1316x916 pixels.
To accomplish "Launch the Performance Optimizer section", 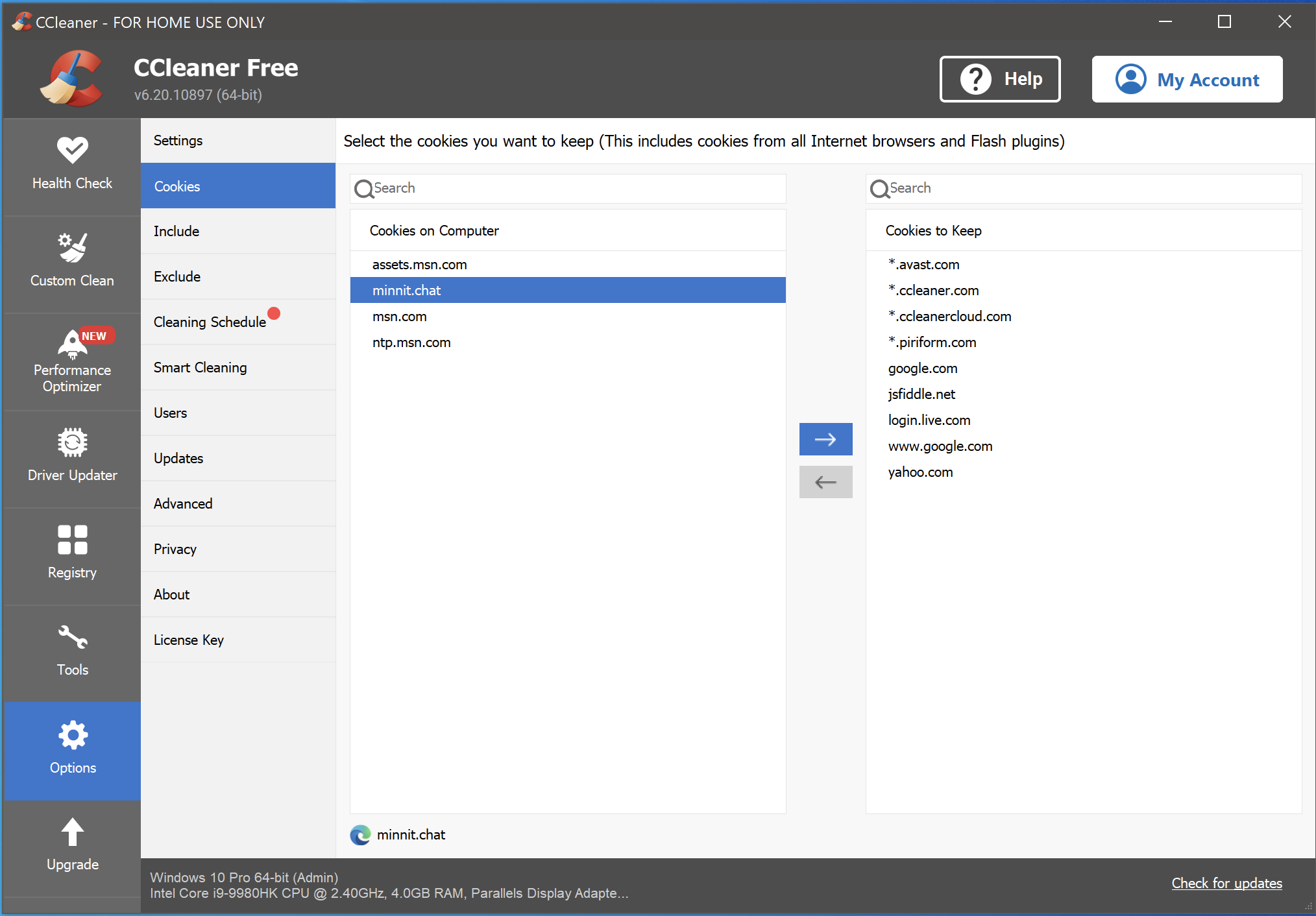I will pyautogui.click(x=72, y=361).
